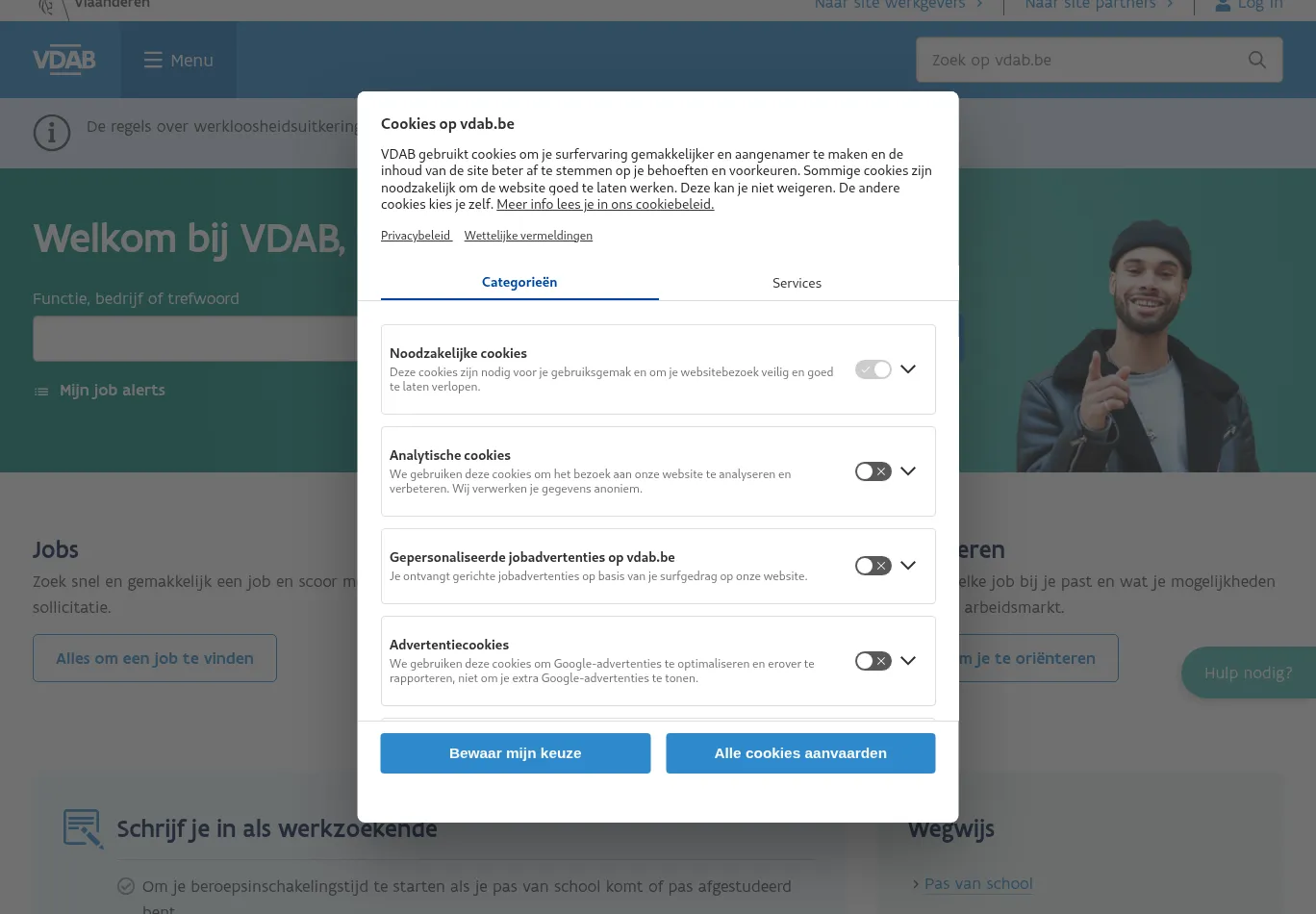This screenshot has height=914, width=1316.
Task: Switch to the Services tab
Action: (x=797, y=283)
